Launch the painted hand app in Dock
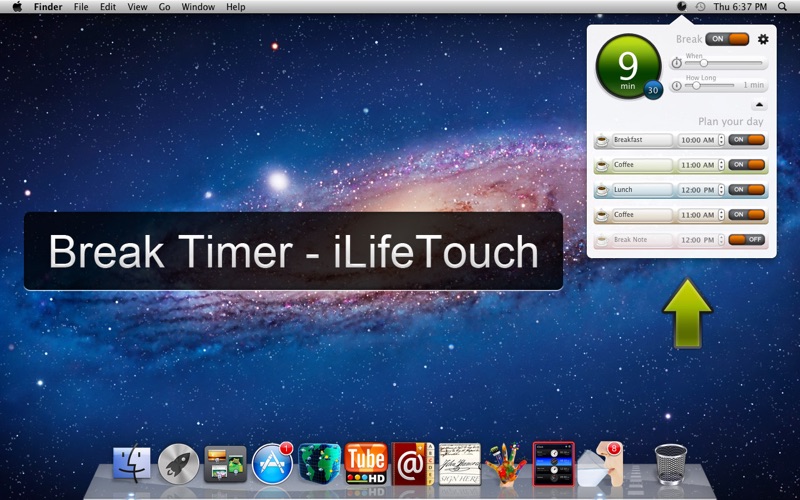800x500 pixels. tap(506, 463)
